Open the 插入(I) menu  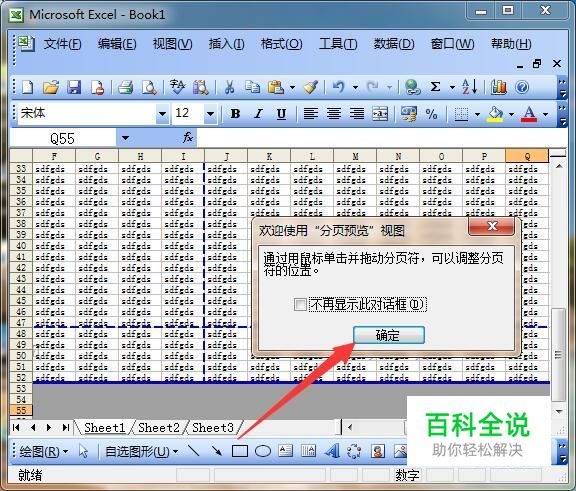226,44
